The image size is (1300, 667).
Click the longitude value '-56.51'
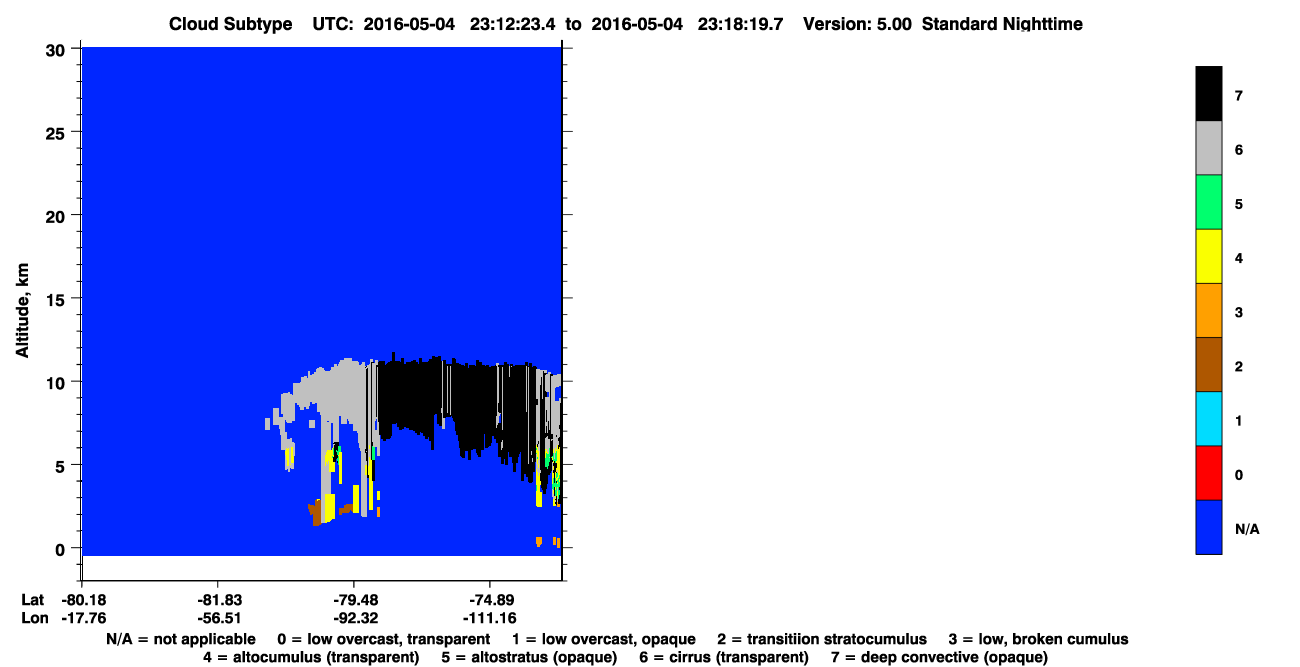(218, 618)
